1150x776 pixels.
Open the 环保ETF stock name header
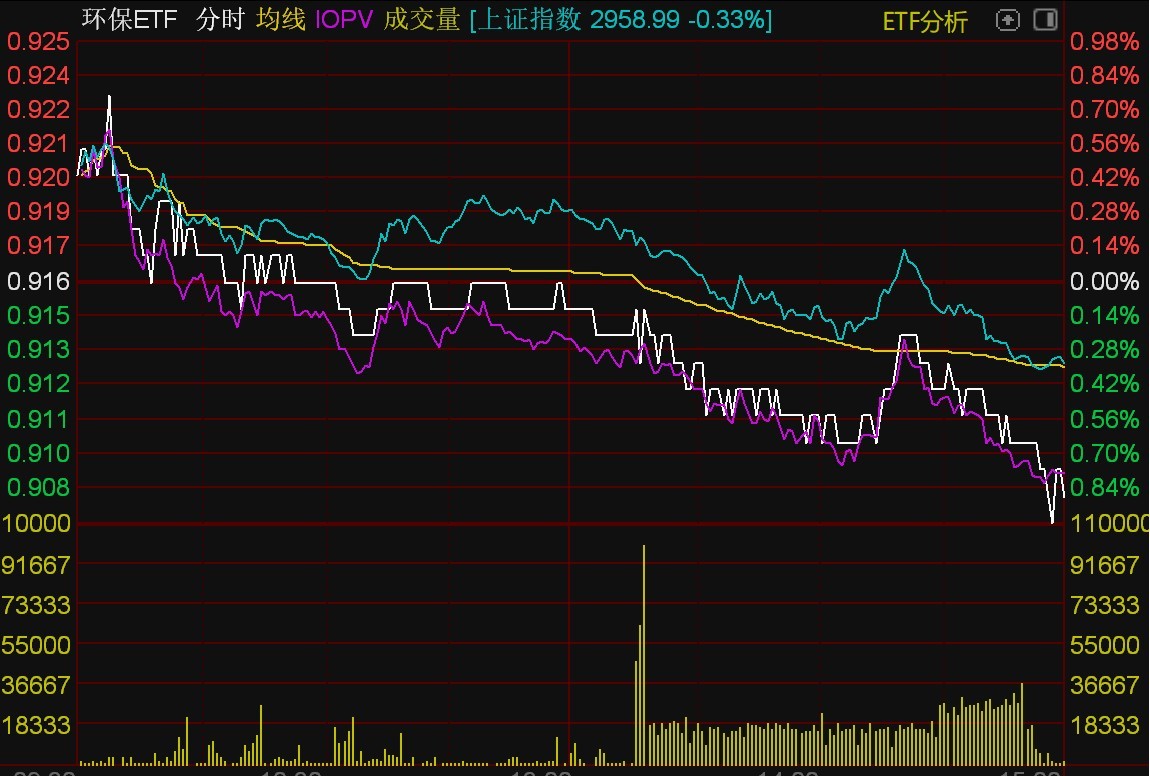[128, 19]
